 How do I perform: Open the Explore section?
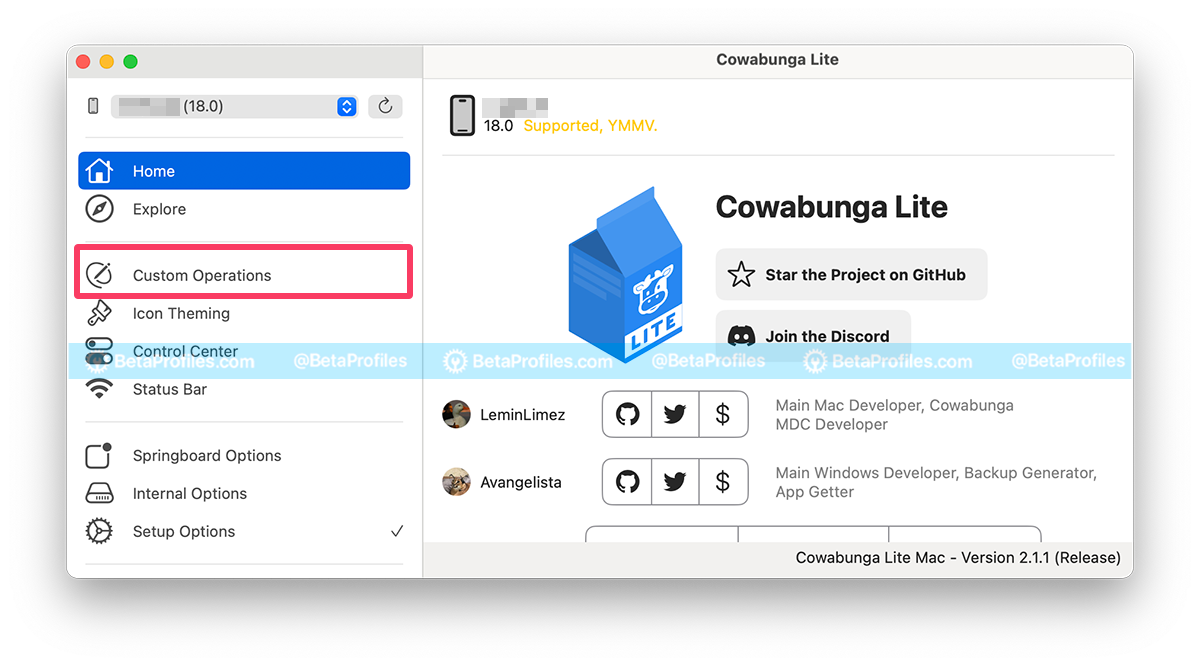244,209
